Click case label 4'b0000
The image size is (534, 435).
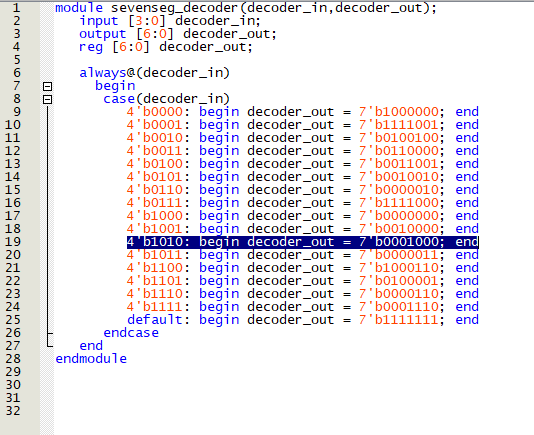click(155, 112)
